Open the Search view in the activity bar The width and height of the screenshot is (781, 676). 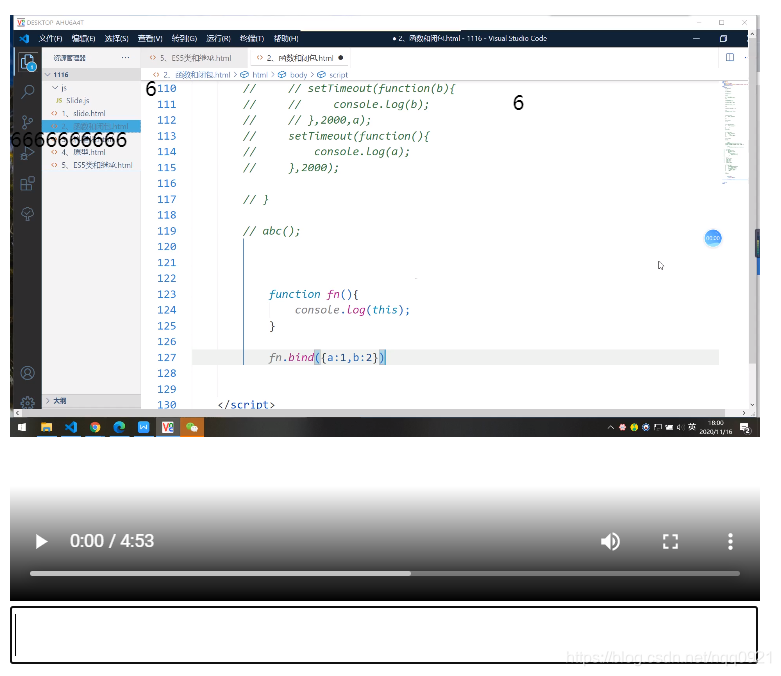tap(28, 92)
